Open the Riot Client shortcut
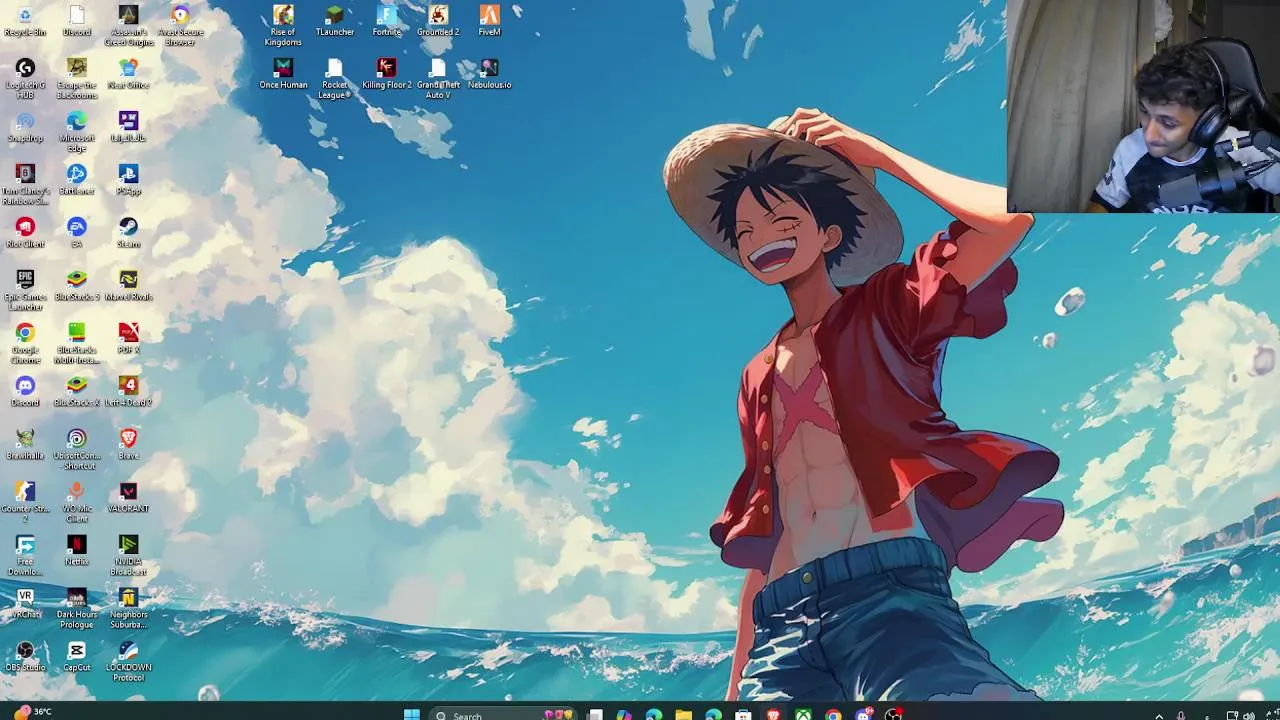The width and height of the screenshot is (1280, 720). point(25,233)
